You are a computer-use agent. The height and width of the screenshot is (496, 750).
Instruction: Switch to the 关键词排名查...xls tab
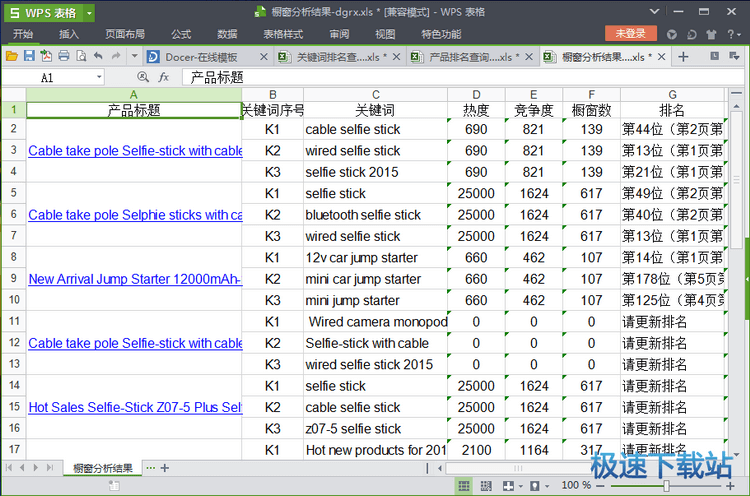338,57
